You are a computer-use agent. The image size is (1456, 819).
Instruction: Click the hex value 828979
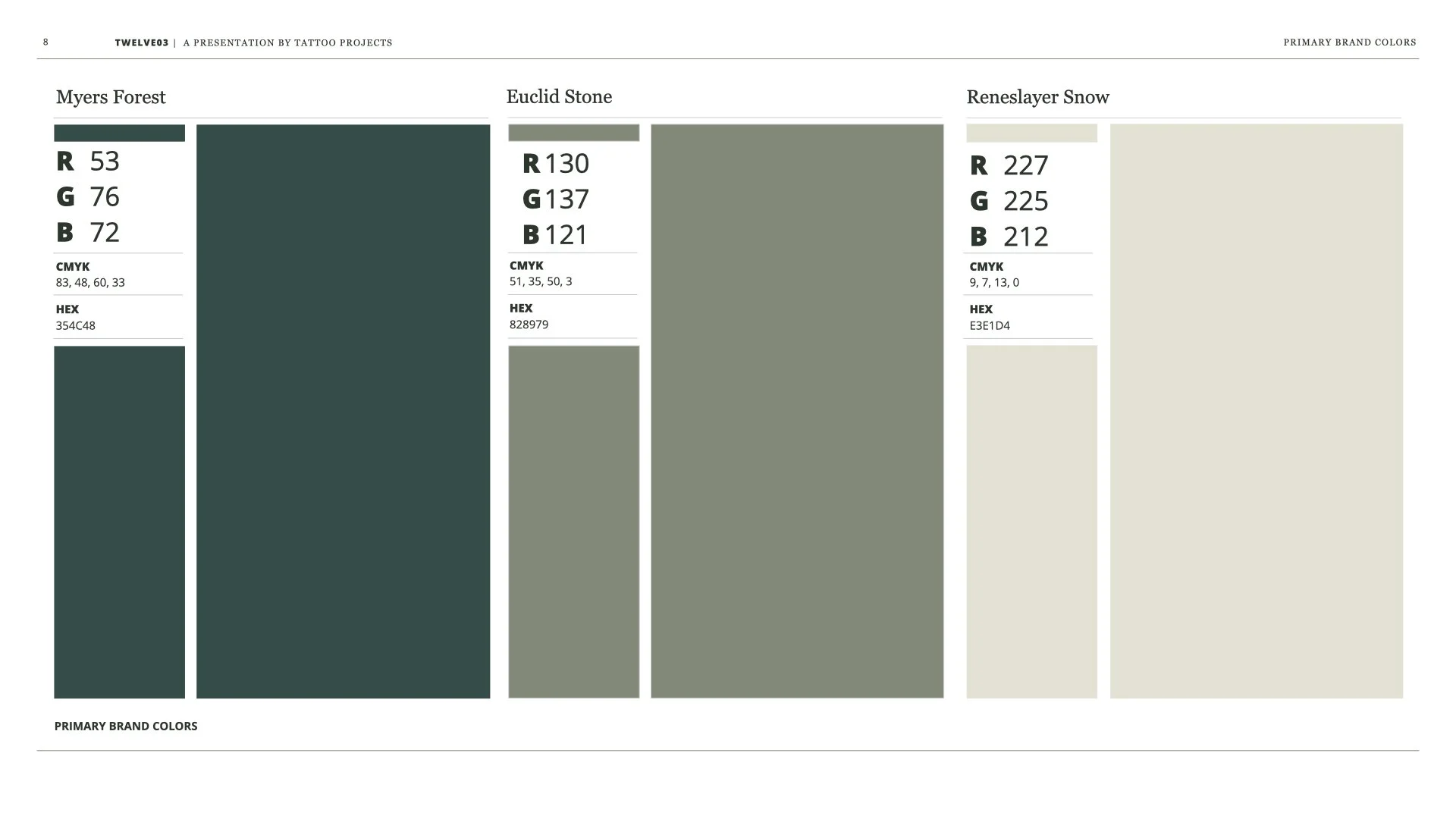point(529,325)
